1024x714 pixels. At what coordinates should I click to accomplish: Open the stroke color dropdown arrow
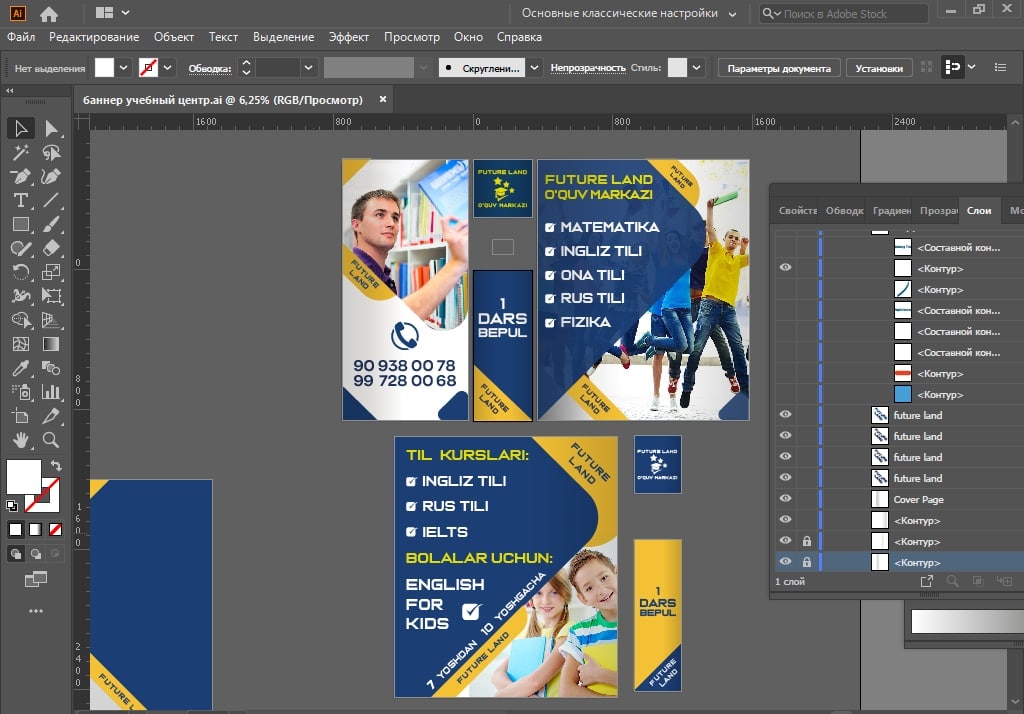click(x=167, y=67)
